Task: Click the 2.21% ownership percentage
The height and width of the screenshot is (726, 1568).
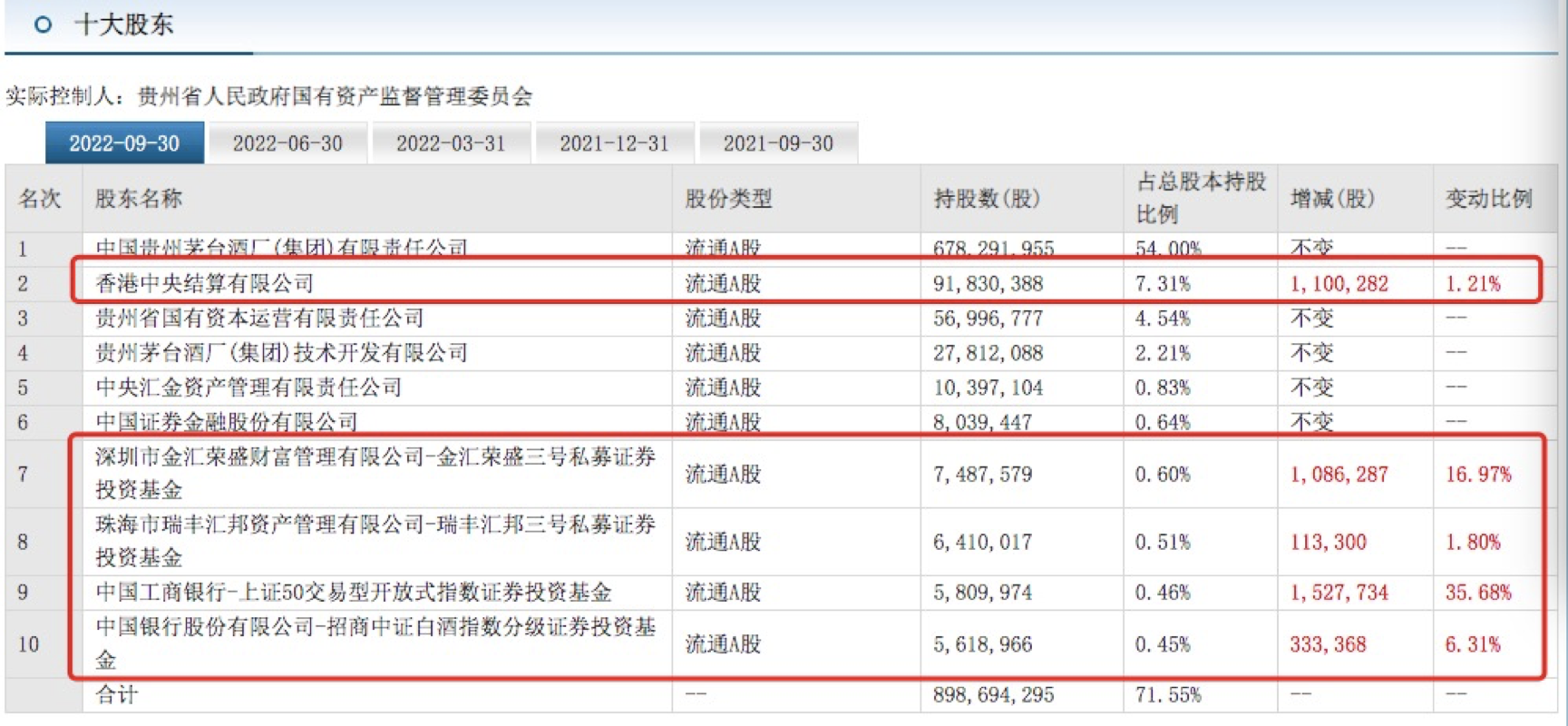Action: click(1163, 353)
